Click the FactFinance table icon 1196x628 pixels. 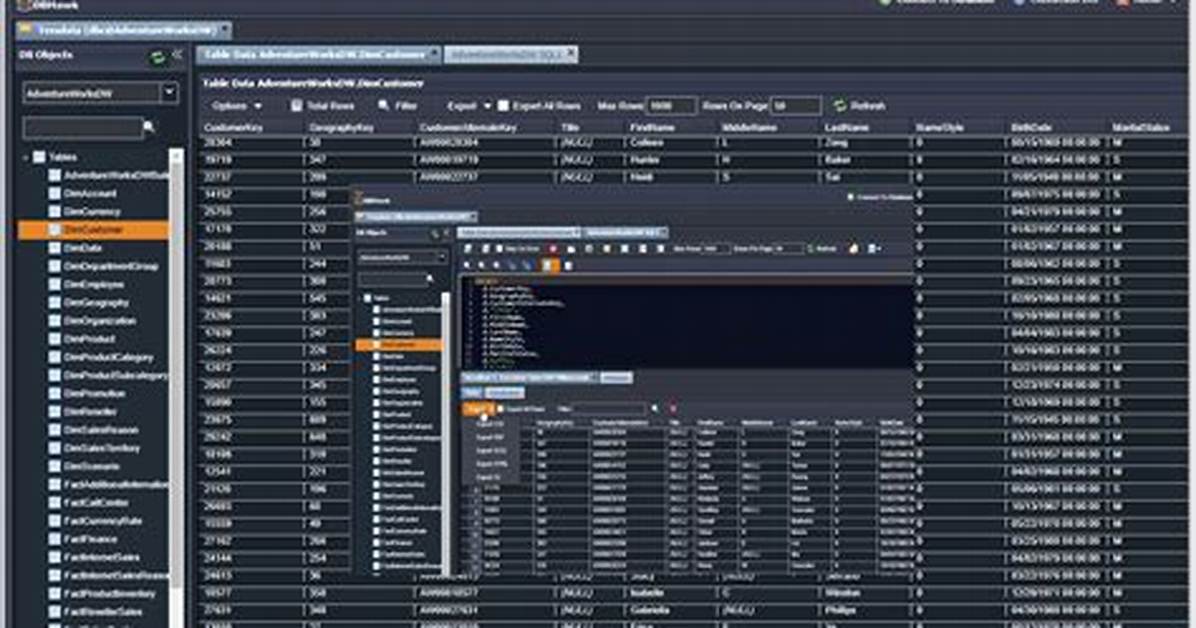[55, 539]
